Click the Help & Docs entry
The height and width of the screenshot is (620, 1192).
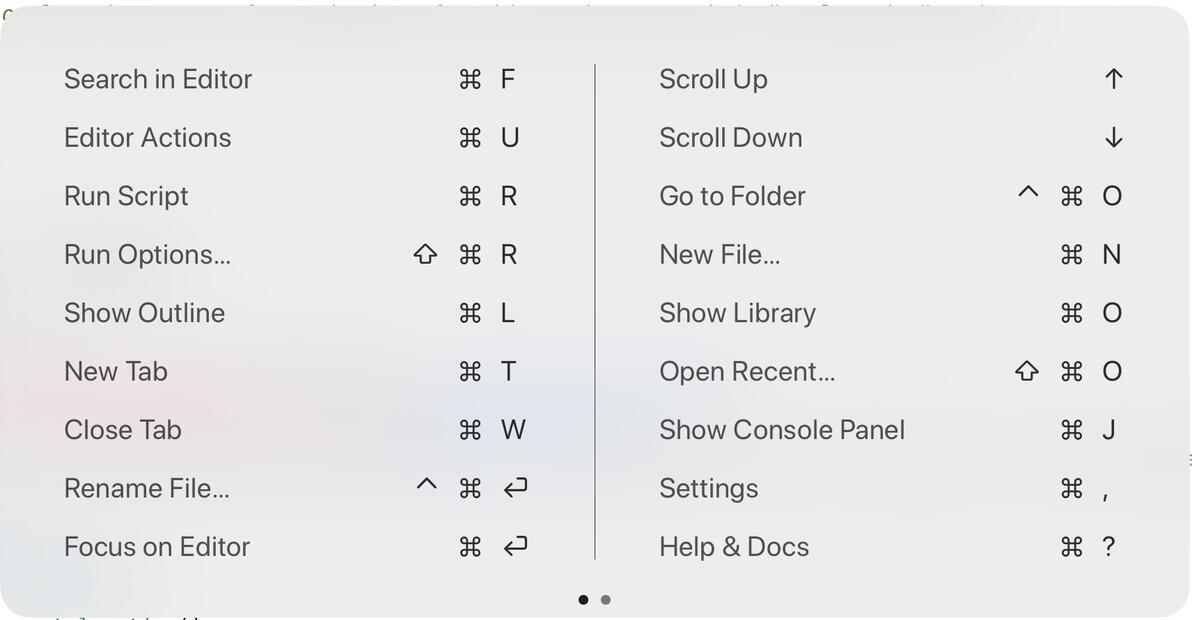pyautogui.click(x=734, y=547)
